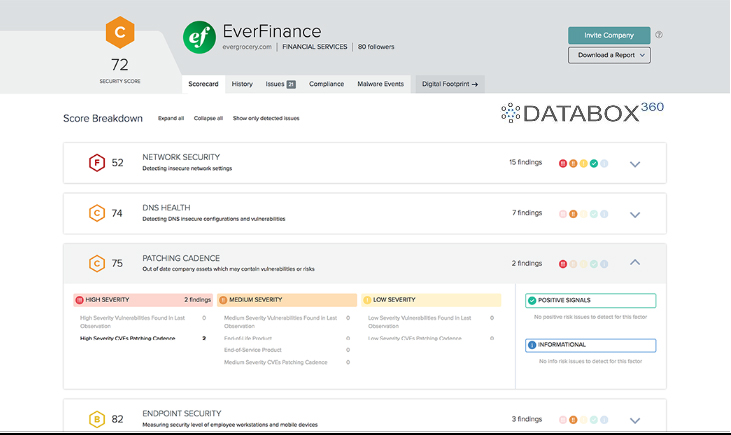The height and width of the screenshot is (435, 731).
Task: Click the PATCHING CADENCE title
Action: [181, 258]
